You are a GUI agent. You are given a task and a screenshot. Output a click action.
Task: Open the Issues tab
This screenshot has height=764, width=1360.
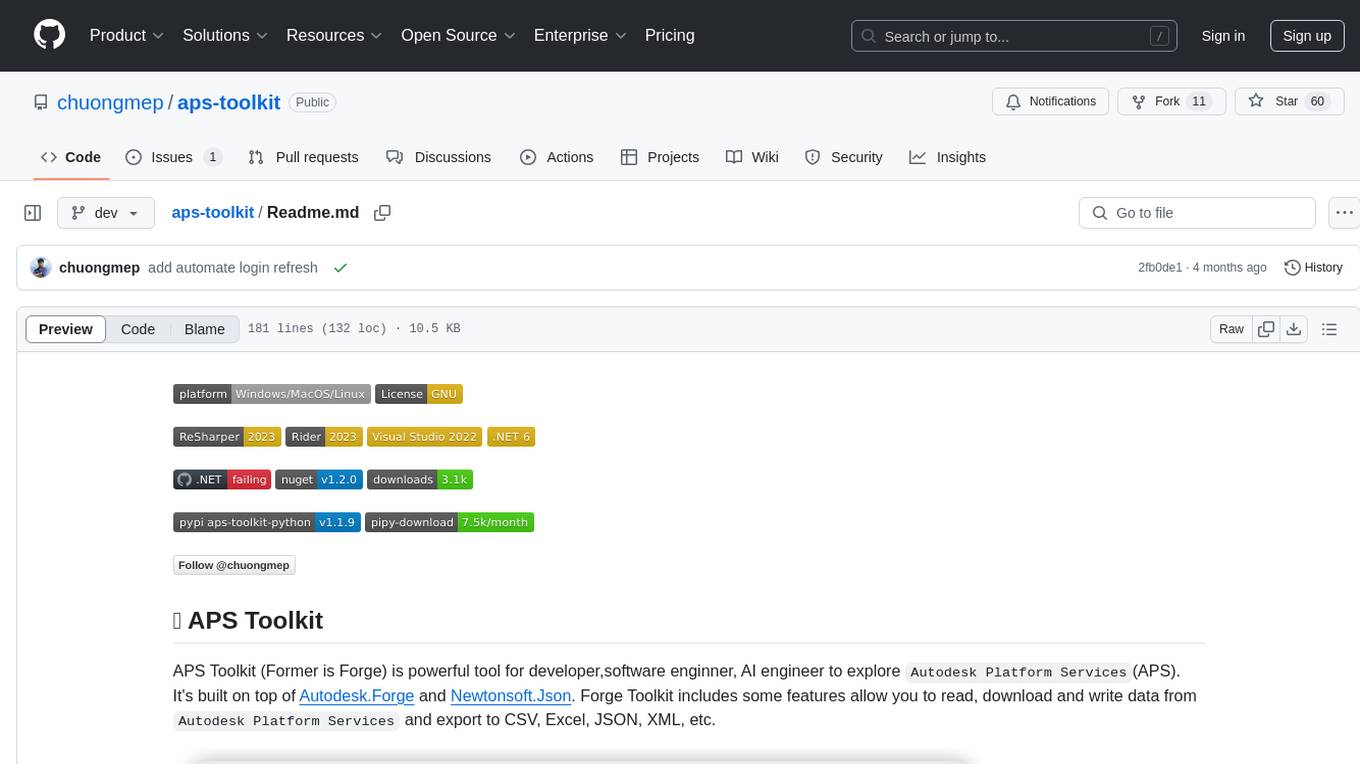pos(174,157)
